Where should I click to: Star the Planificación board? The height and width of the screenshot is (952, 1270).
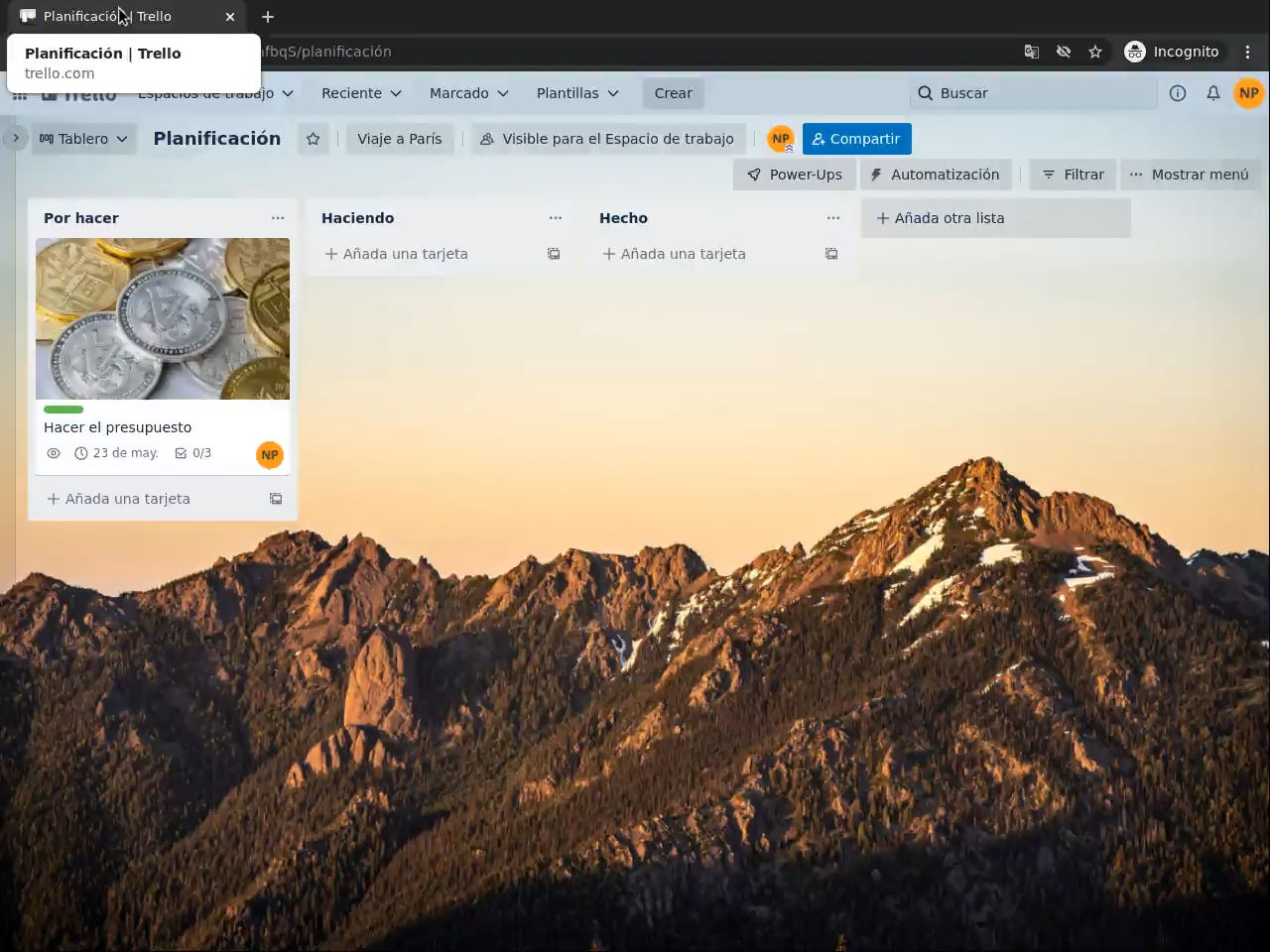click(x=314, y=139)
